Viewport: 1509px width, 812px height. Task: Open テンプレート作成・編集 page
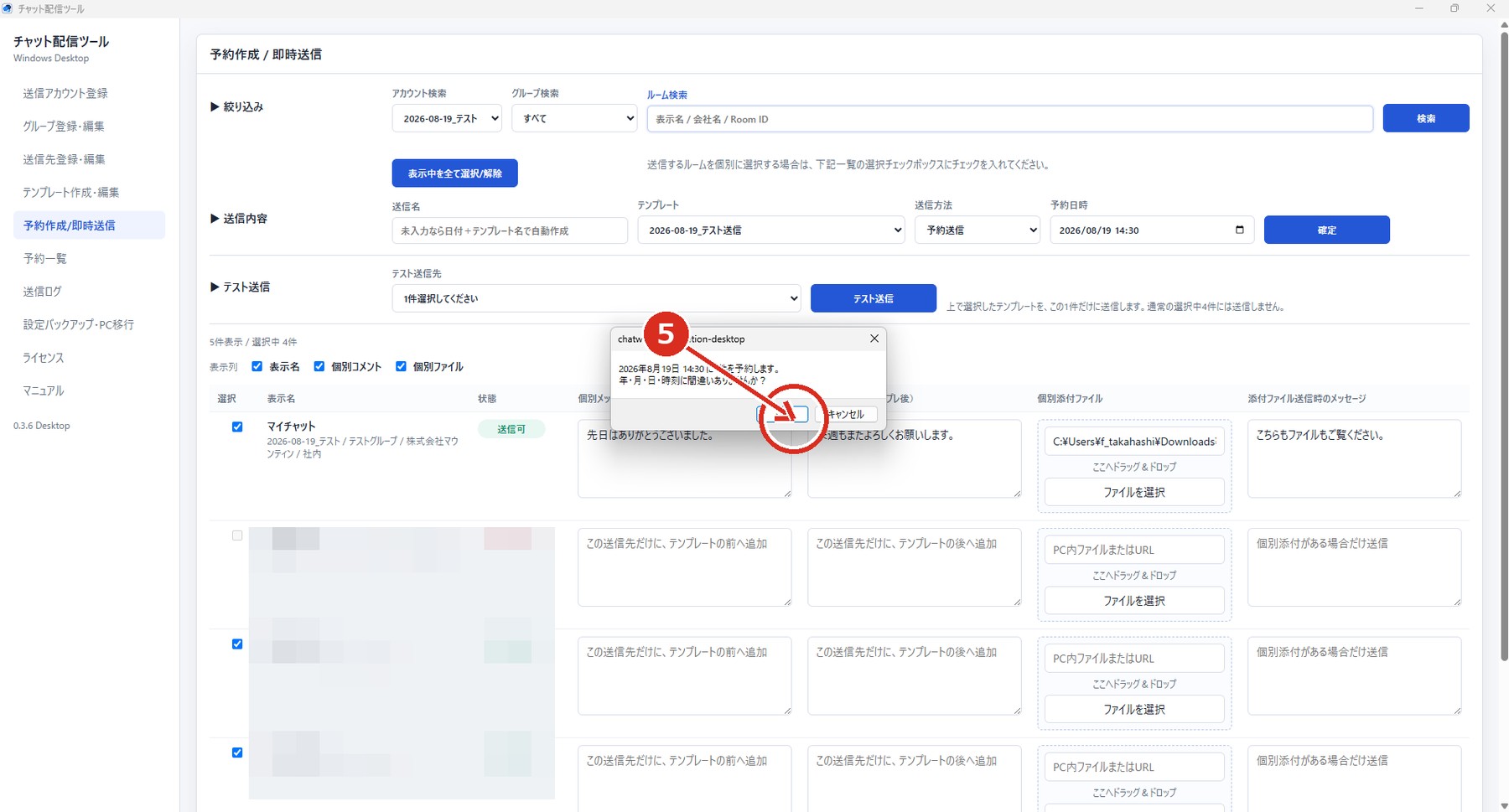coord(71,192)
